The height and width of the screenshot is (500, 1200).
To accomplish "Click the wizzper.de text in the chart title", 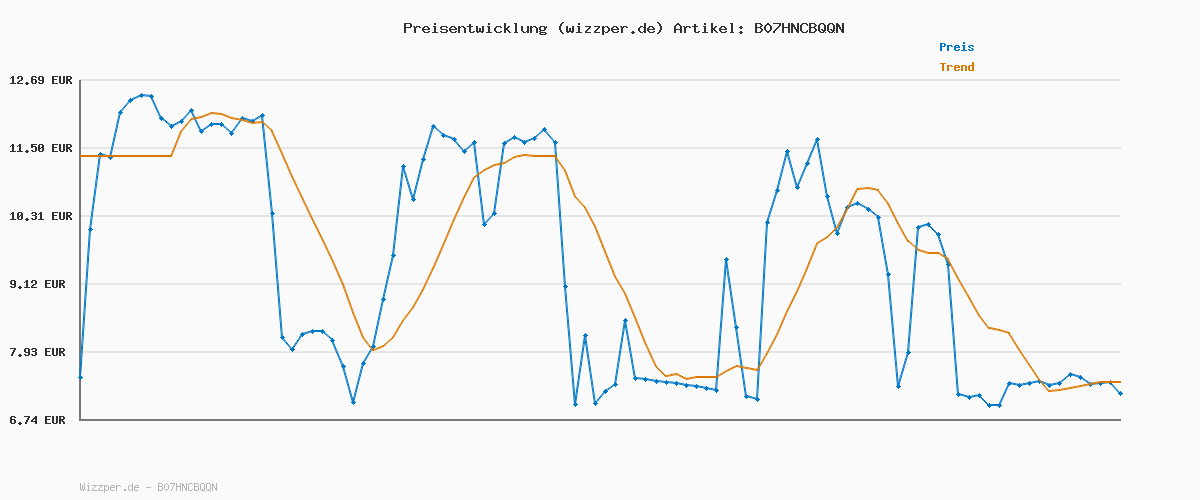I will coord(609,28).
